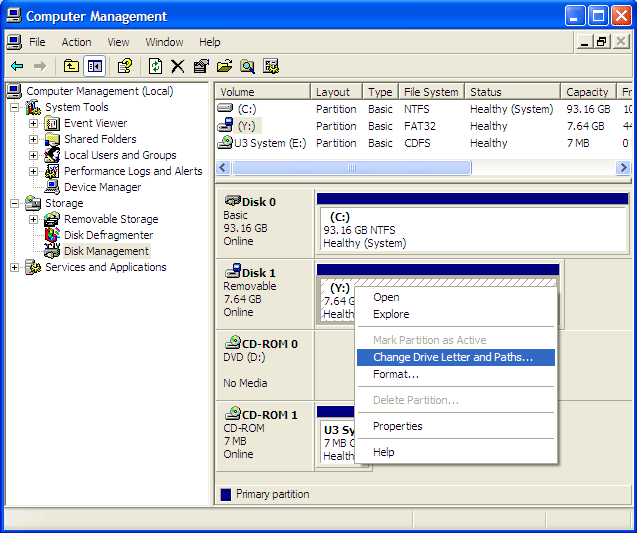Click volume list scrollbar right arrow
This screenshot has height=533, width=637.
[x=623, y=167]
